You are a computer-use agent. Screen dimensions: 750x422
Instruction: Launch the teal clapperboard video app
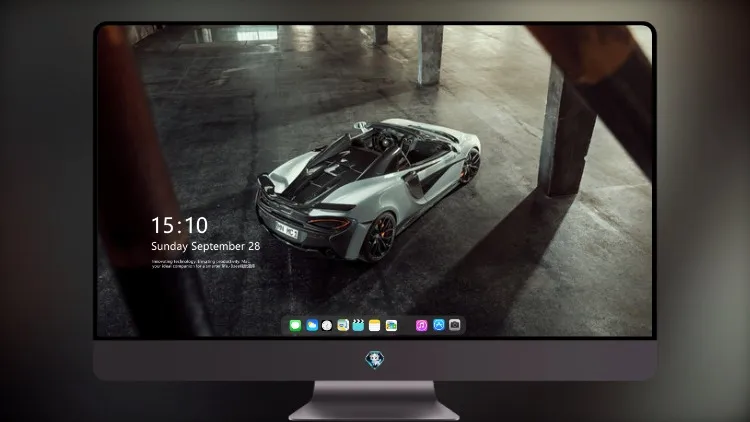(x=358, y=325)
